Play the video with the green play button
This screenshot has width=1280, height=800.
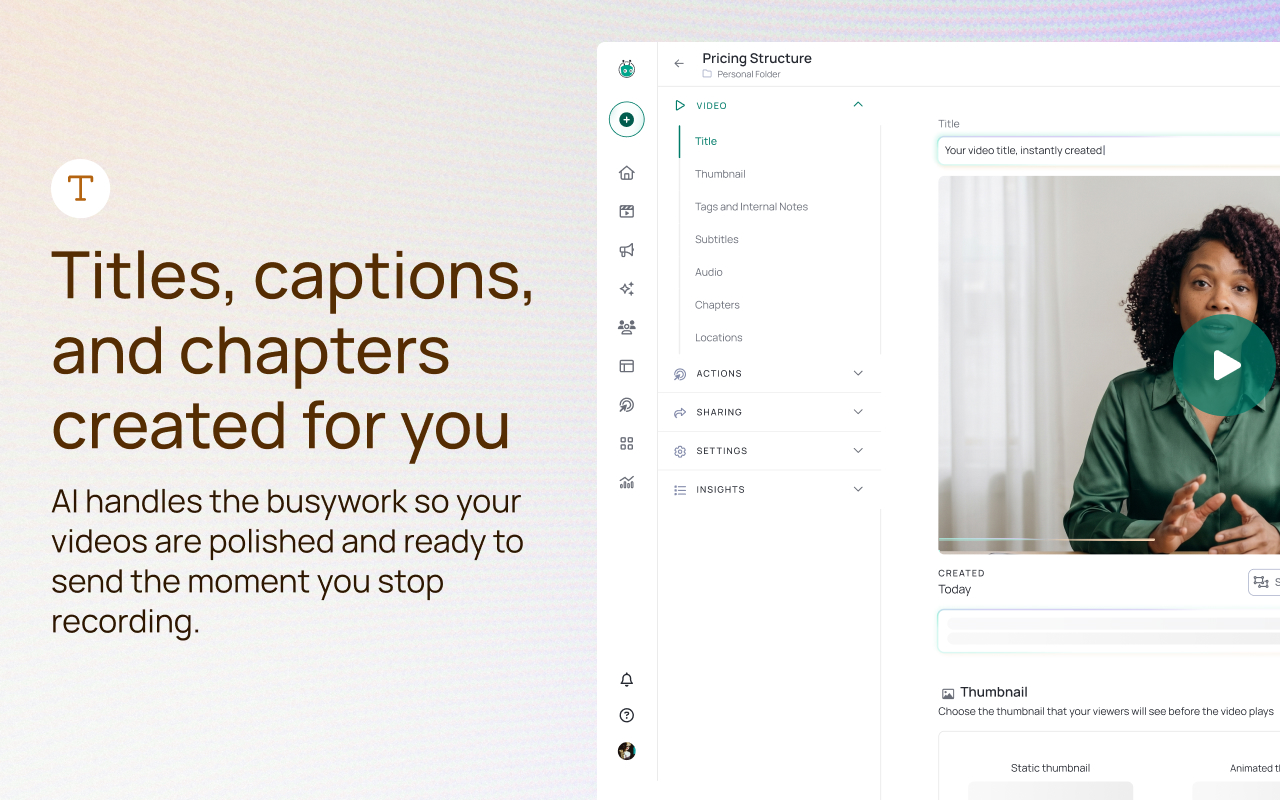(1225, 365)
